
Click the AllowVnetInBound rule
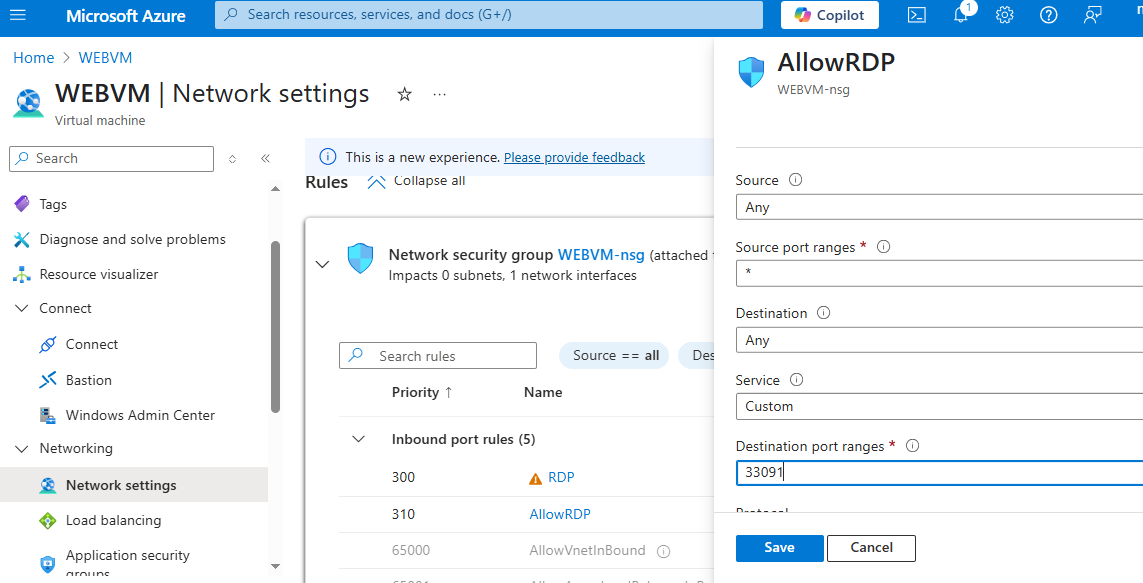(x=588, y=551)
